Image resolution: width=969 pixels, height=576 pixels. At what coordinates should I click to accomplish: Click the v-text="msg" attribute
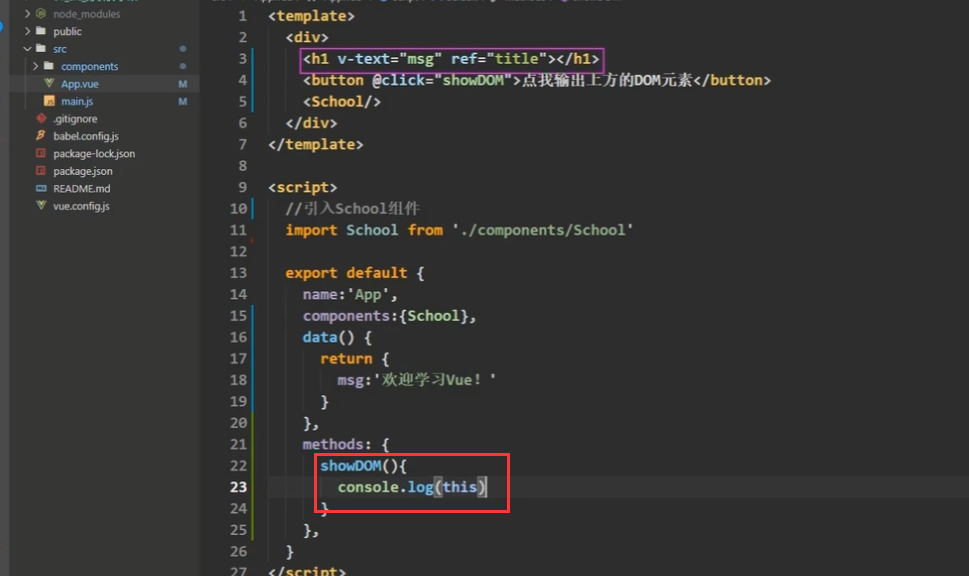[x=389, y=59]
